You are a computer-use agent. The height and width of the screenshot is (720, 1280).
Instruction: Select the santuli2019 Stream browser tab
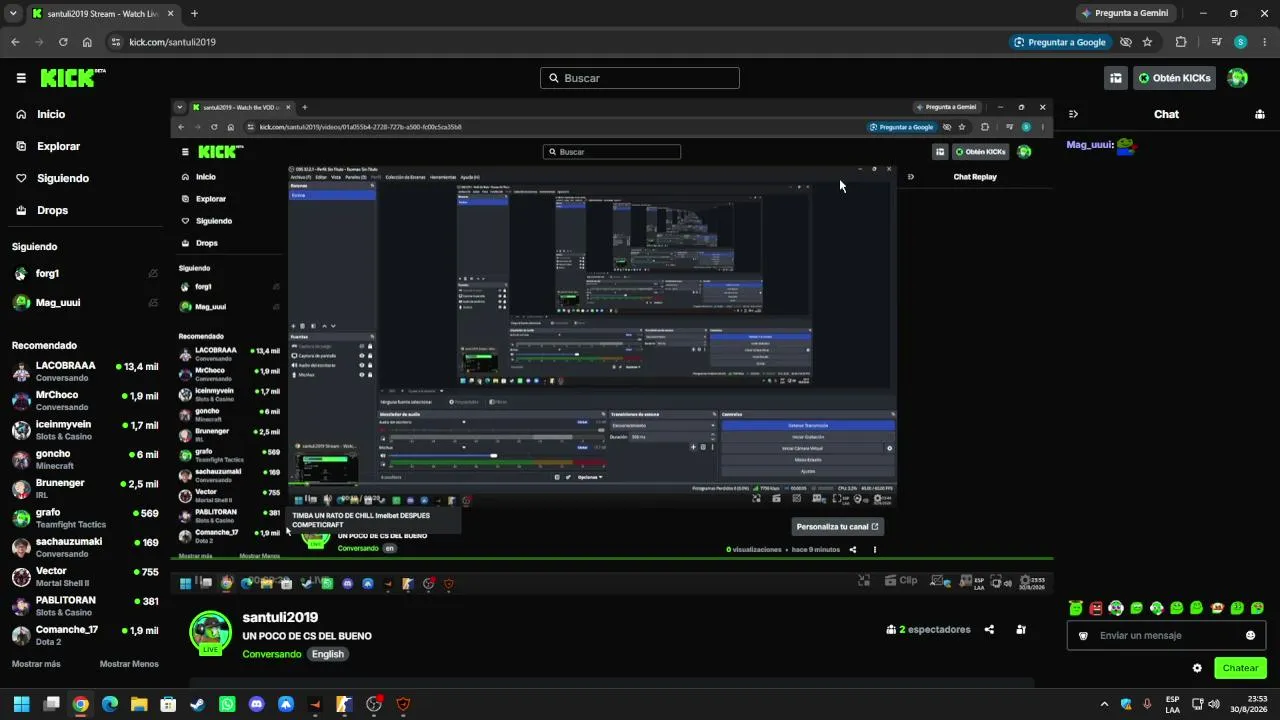tap(103, 14)
